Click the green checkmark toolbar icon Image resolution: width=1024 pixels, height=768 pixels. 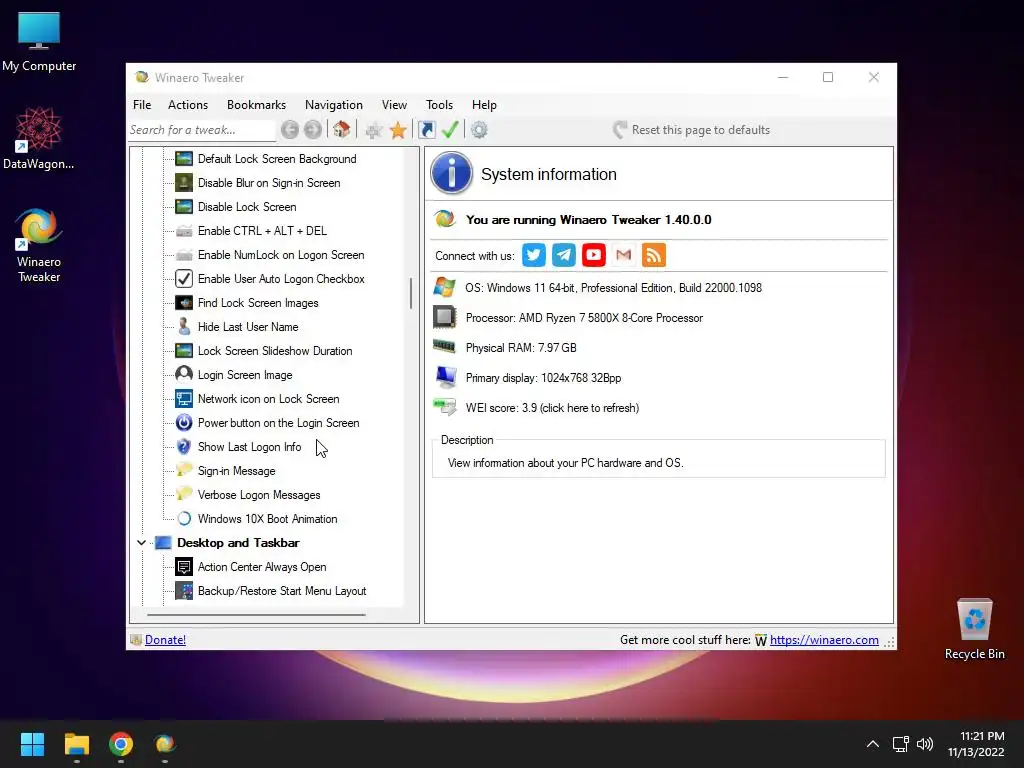pos(450,130)
